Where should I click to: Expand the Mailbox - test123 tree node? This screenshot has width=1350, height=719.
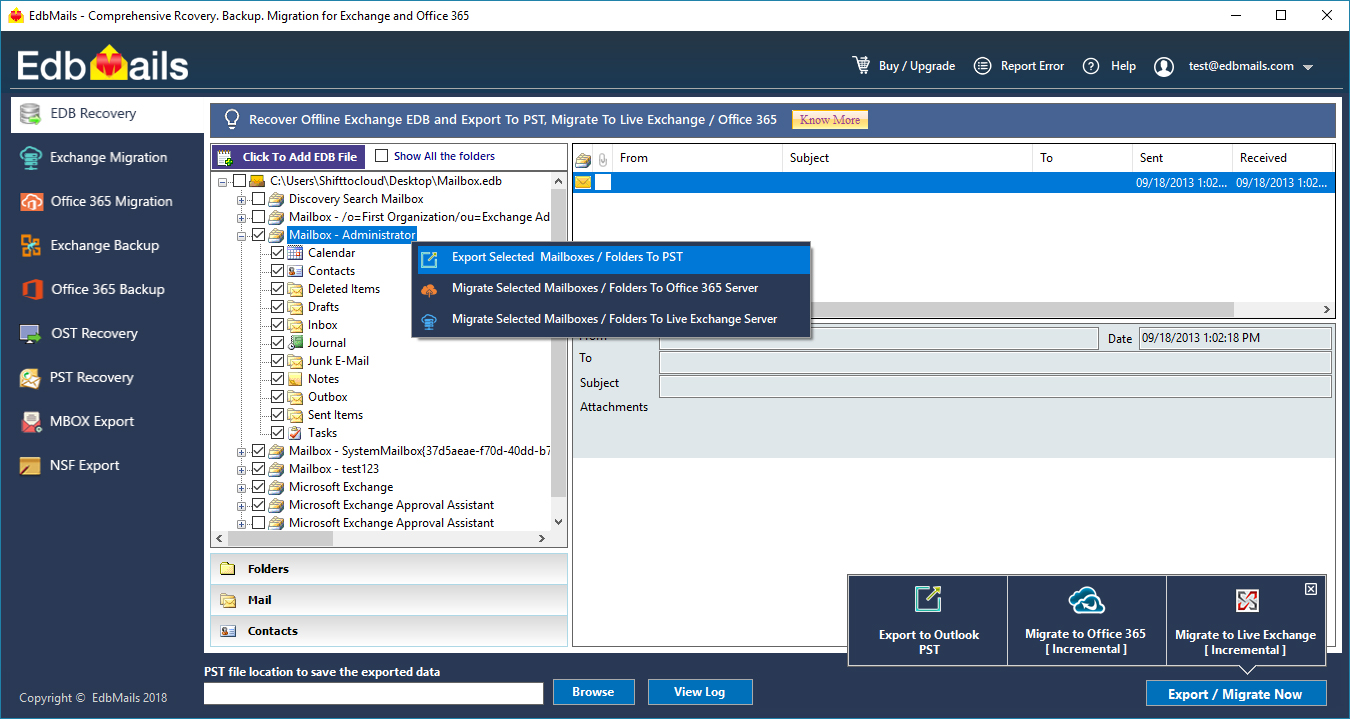pyautogui.click(x=241, y=468)
